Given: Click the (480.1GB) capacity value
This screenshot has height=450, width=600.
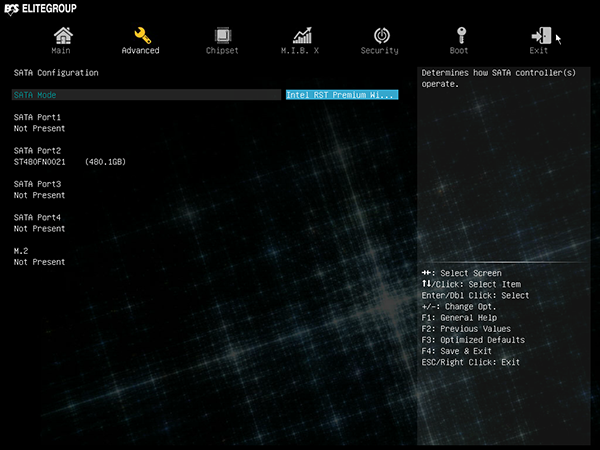Looking at the screenshot, I should click(x=105, y=162).
